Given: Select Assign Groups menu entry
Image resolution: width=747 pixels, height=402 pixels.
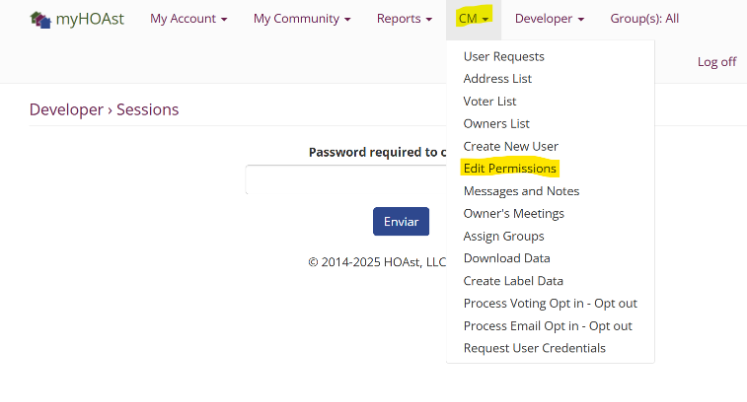Looking at the screenshot, I should (x=503, y=236).
